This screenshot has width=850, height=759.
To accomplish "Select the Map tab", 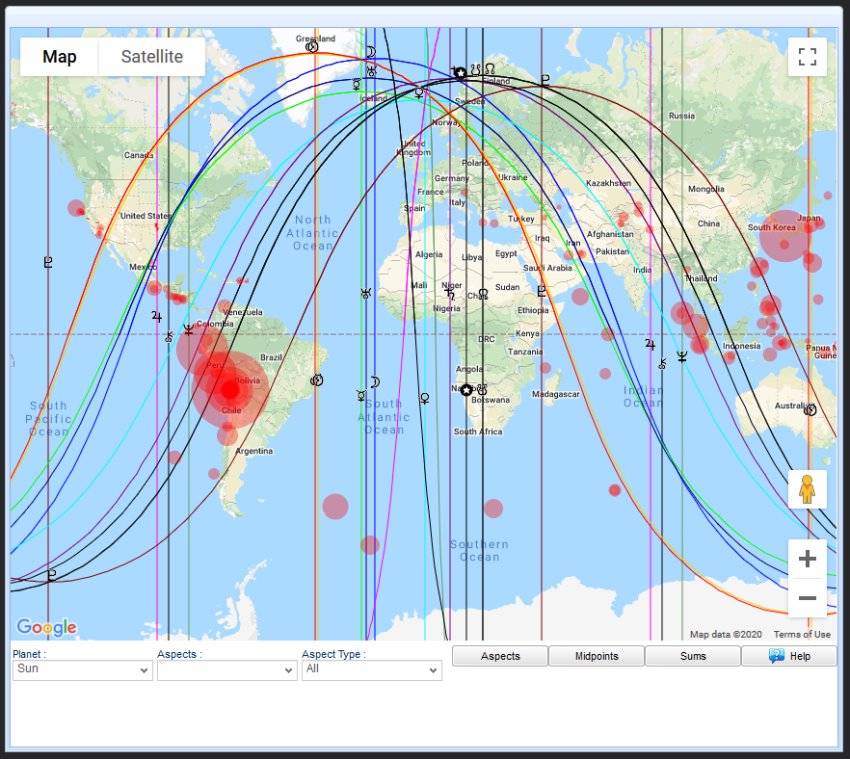I will [x=58, y=56].
